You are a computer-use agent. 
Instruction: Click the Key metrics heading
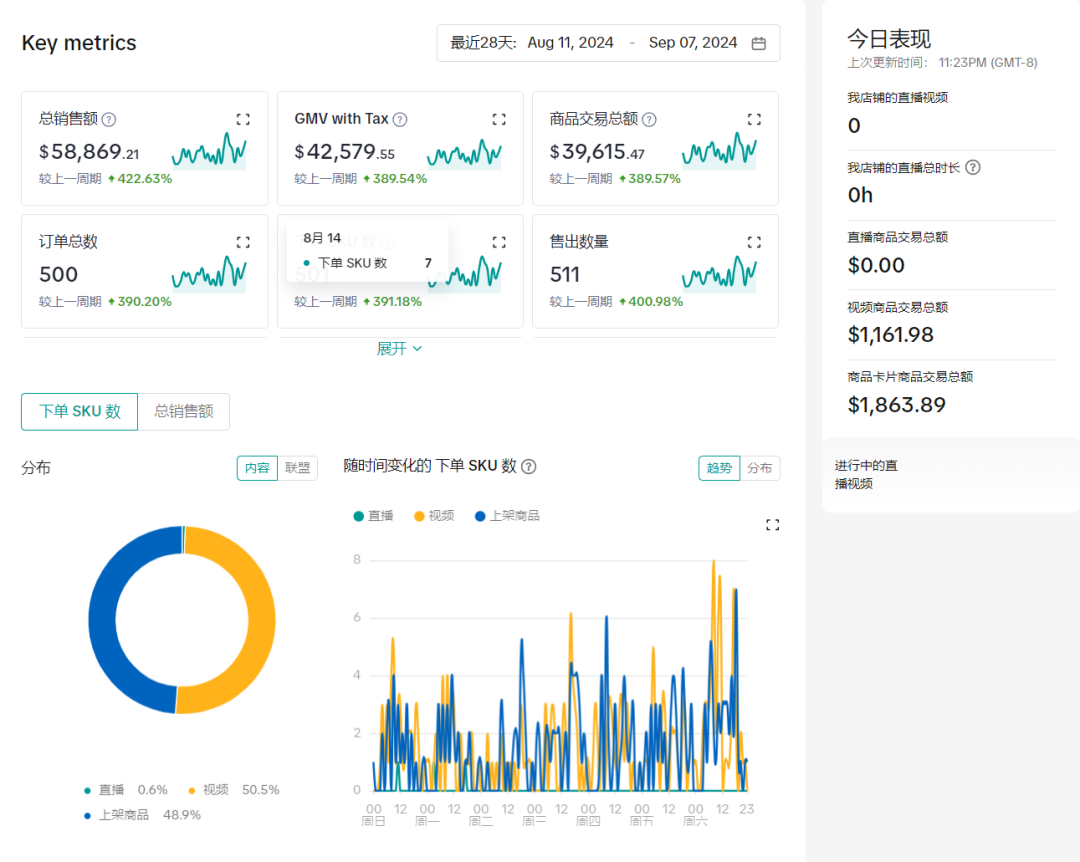[79, 43]
